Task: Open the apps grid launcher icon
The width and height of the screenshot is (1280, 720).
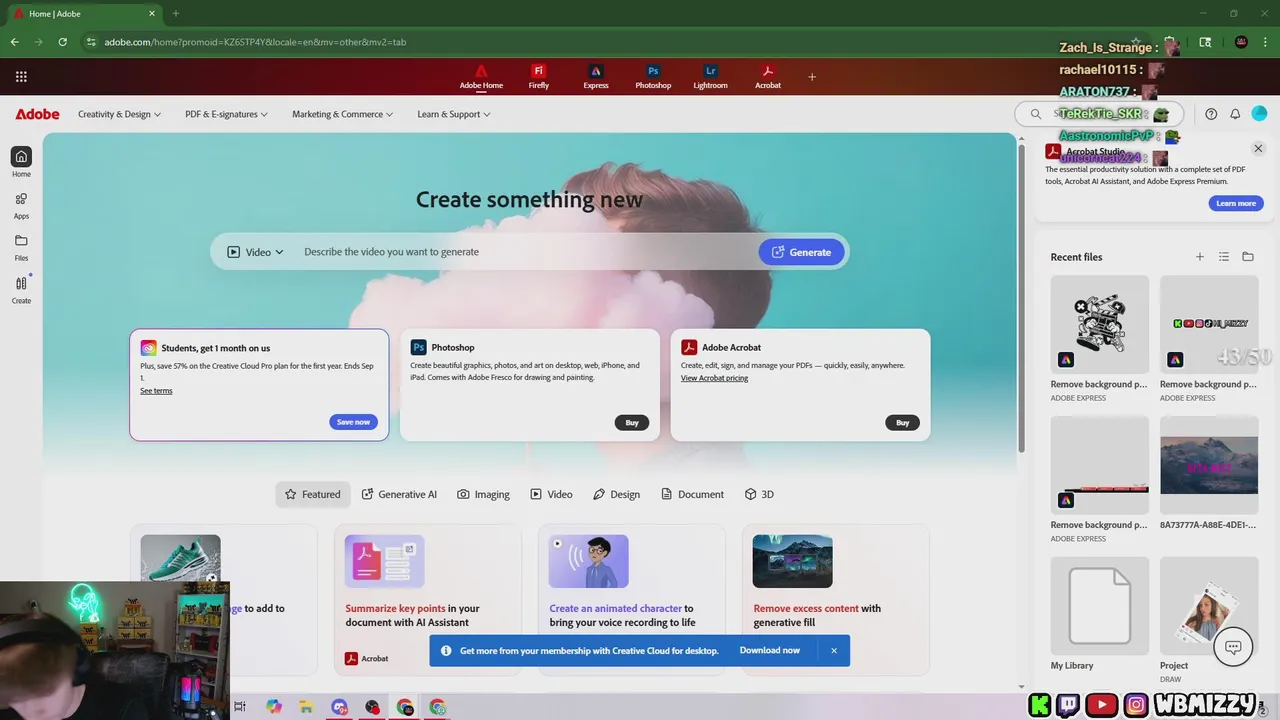Action: pyautogui.click(x=21, y=76)
